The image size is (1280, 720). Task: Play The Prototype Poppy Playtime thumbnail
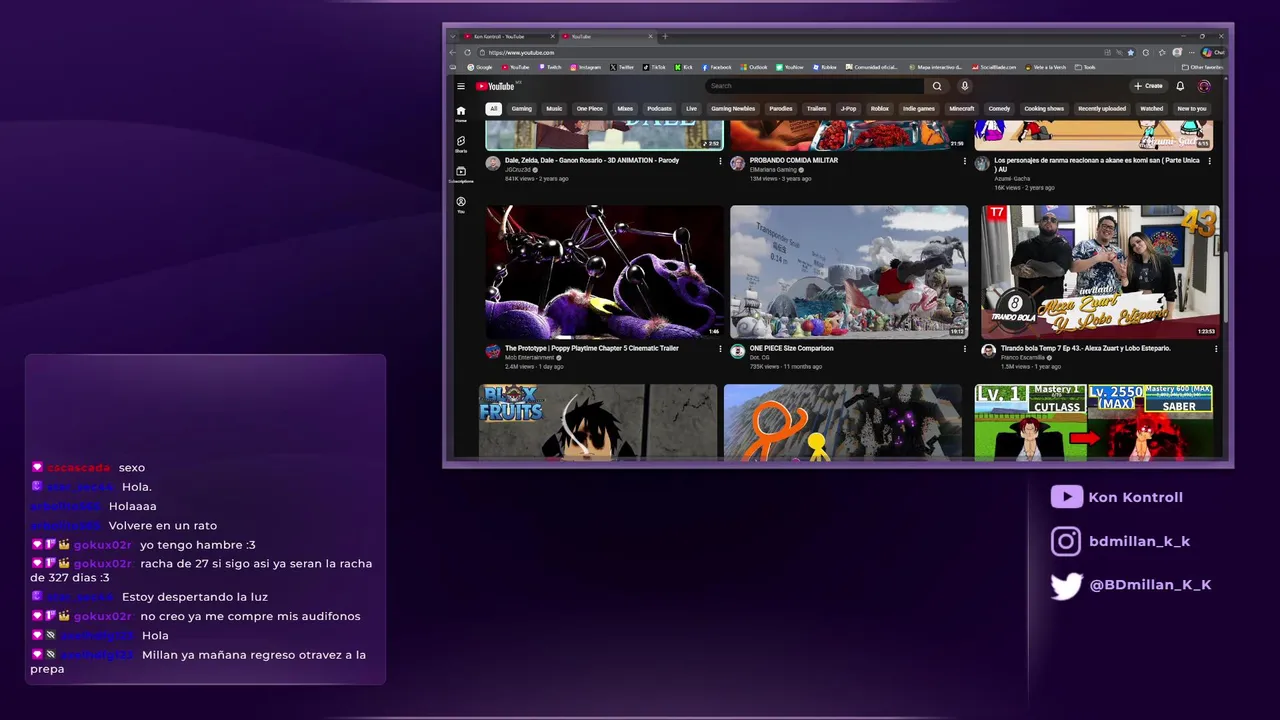tap(604, 272)
